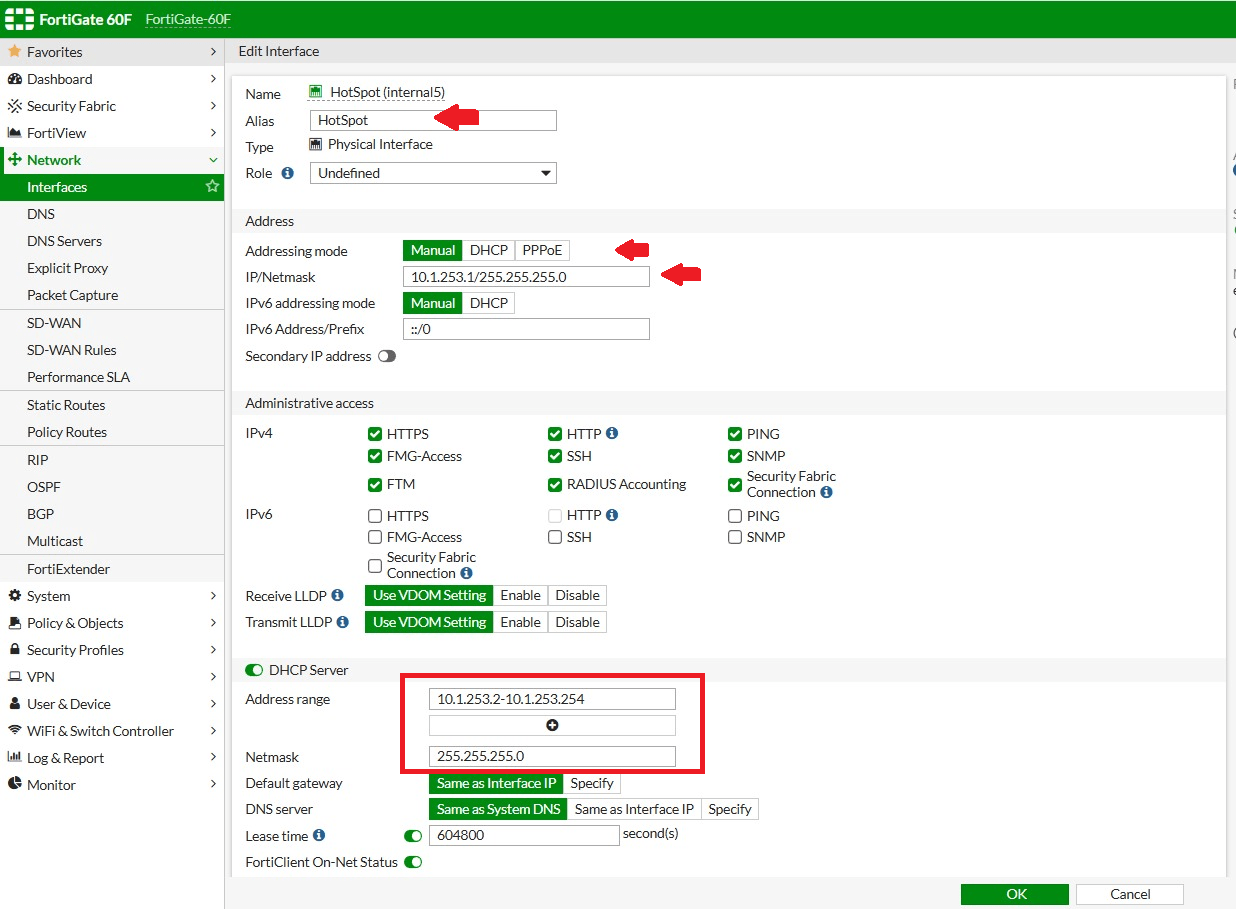
Task: Click the info icon beside IPv4 HTTP
Action: [x=612, y=434]
